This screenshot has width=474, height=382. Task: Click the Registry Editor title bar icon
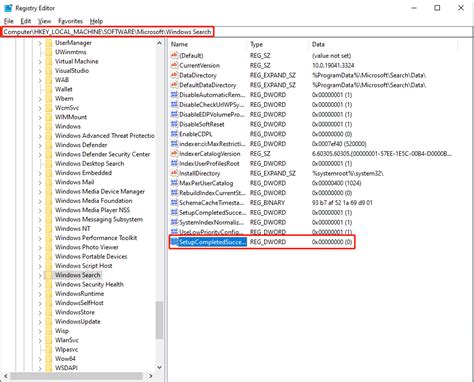pos(8,8)
